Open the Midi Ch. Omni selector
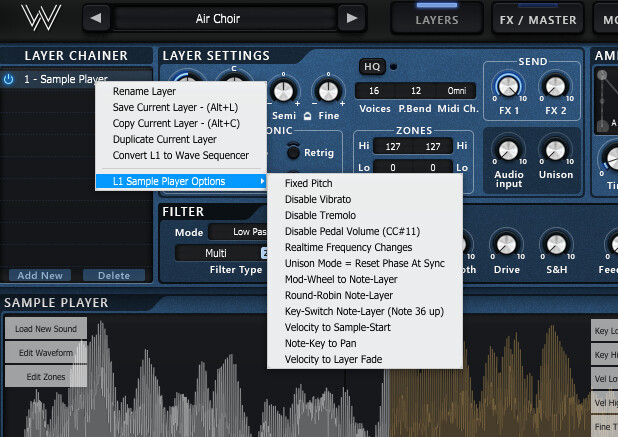618x437 pixels. click(x=456, y=91)
